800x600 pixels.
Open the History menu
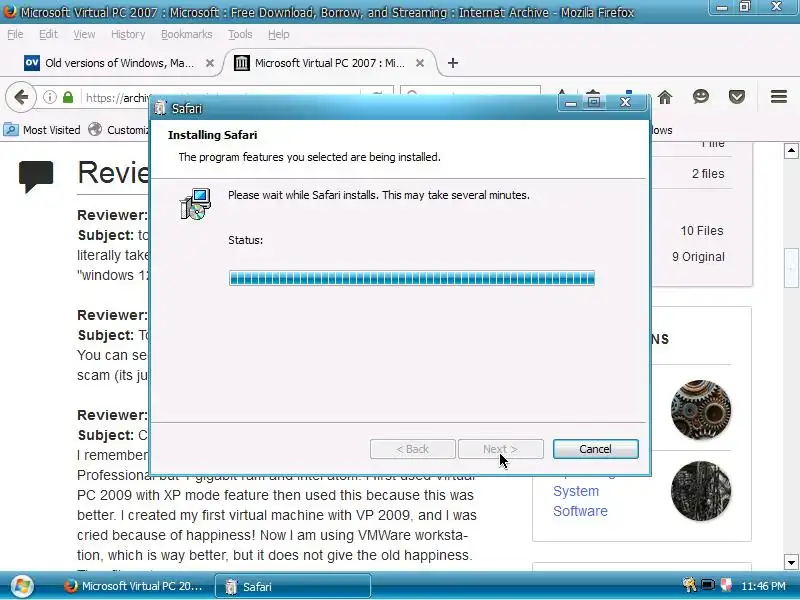click(128, 34)
